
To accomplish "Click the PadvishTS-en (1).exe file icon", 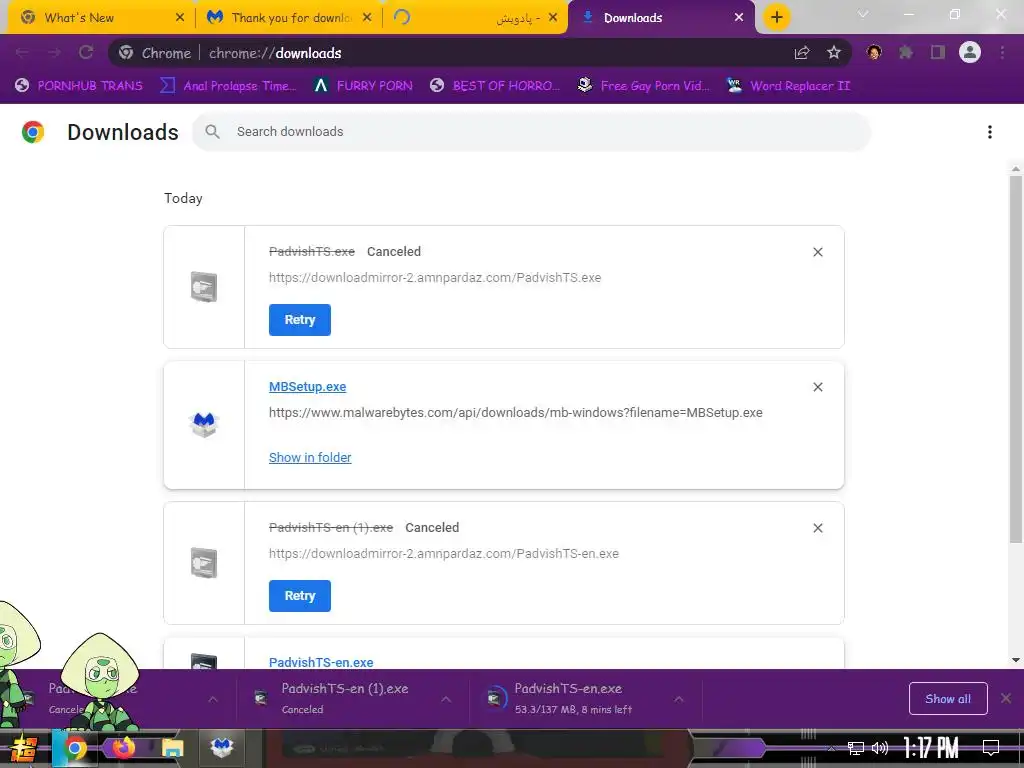I will [x=204, y=563].
